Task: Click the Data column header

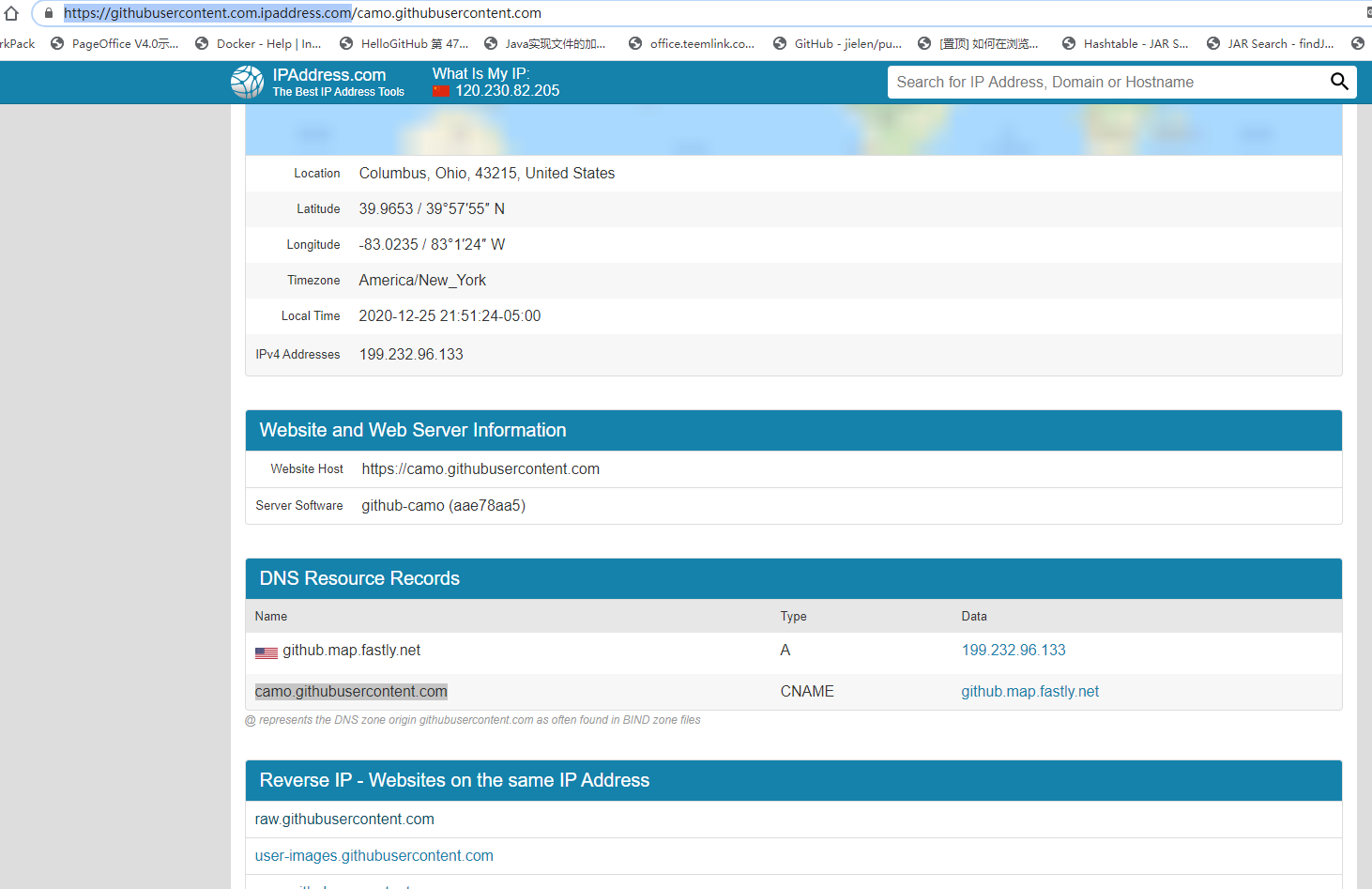Action: pos(974,616)
